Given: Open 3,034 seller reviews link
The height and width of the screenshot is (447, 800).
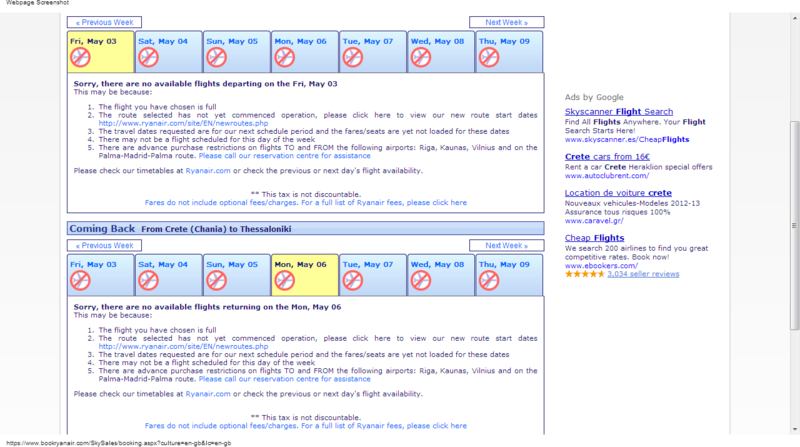Looking at the screenshot, I should click(643, 274).
